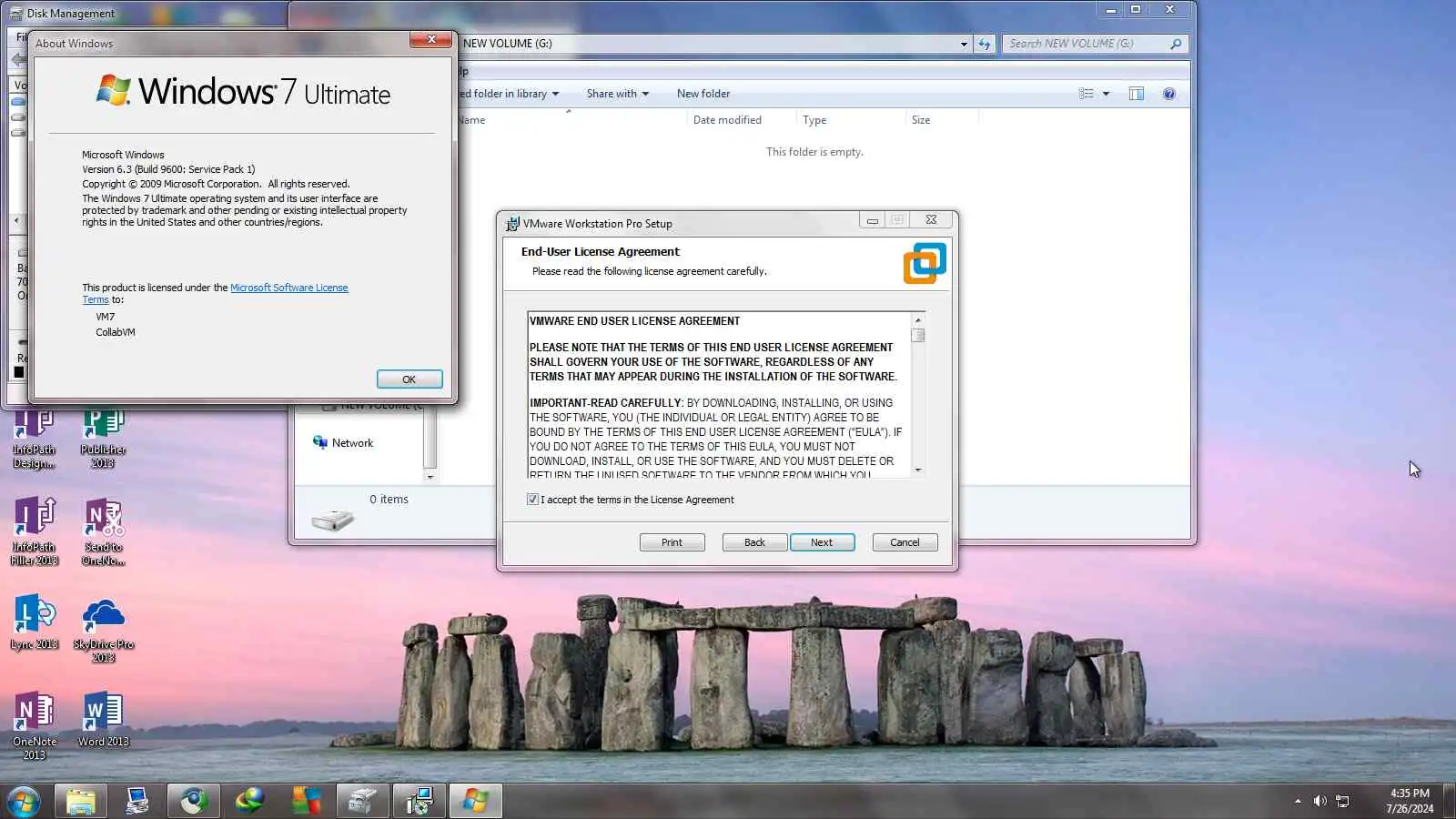Click the license text scroll down arrow

[918, 470]
